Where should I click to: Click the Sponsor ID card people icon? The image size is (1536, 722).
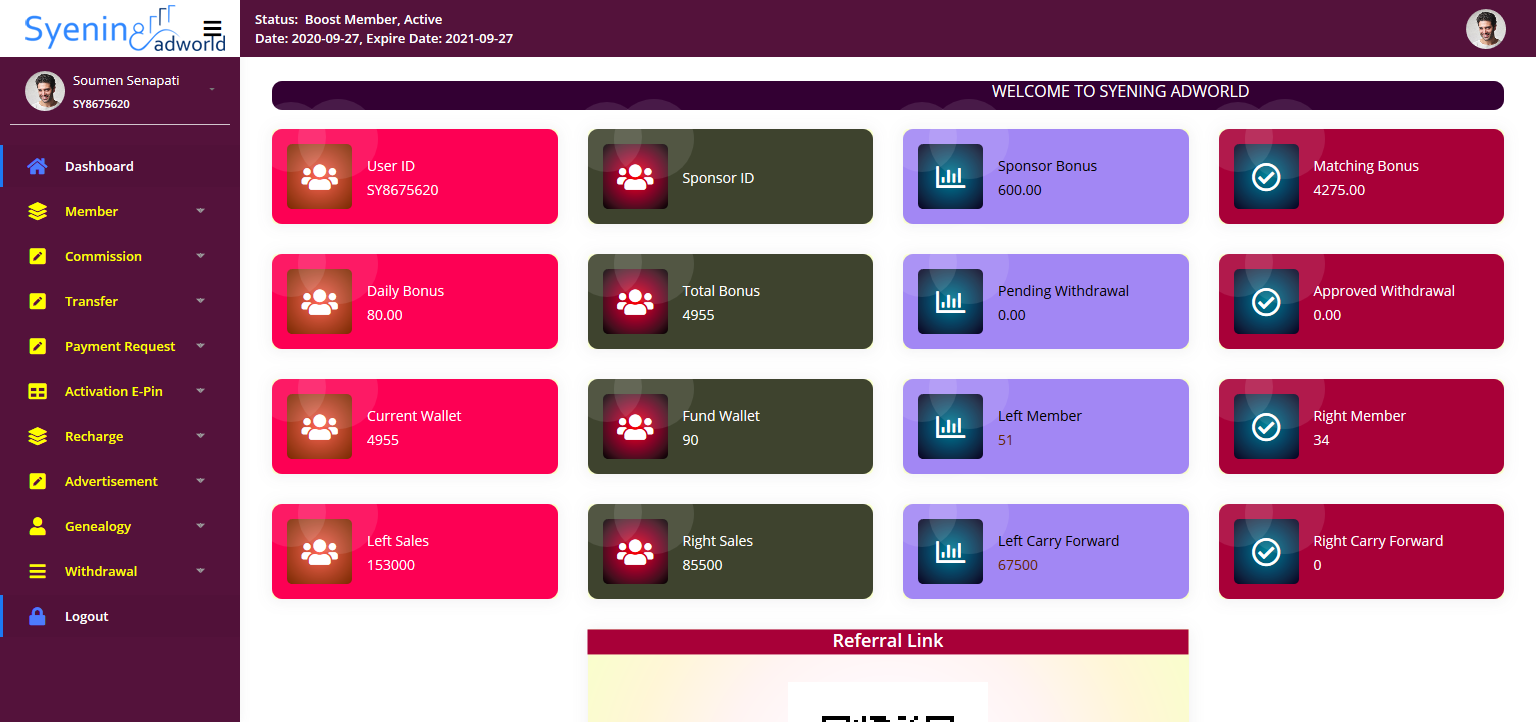pos(635,177)
